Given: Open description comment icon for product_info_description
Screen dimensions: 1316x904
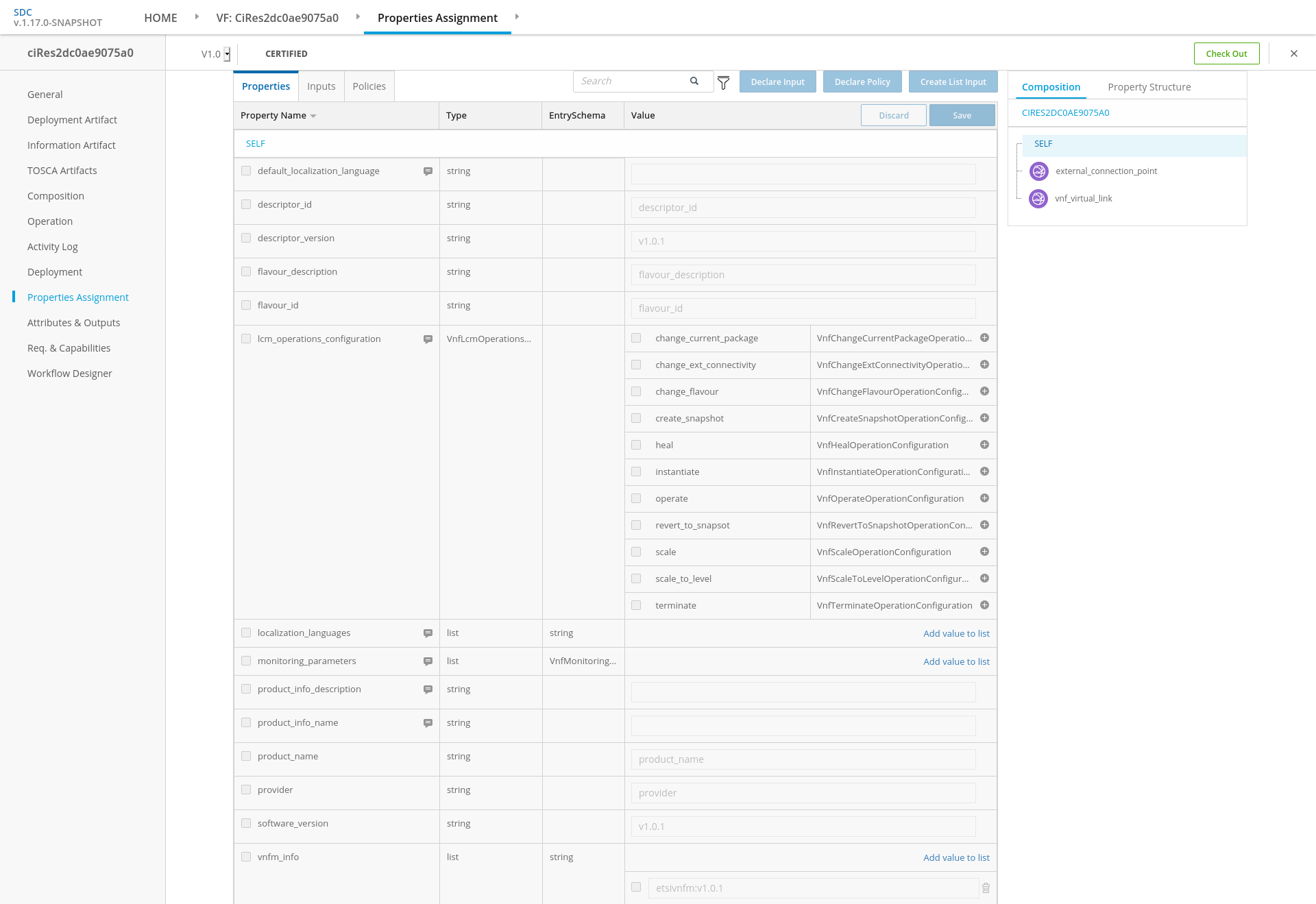Looking at the screenshot, I should pyautogui.click(x=428, y=689).
